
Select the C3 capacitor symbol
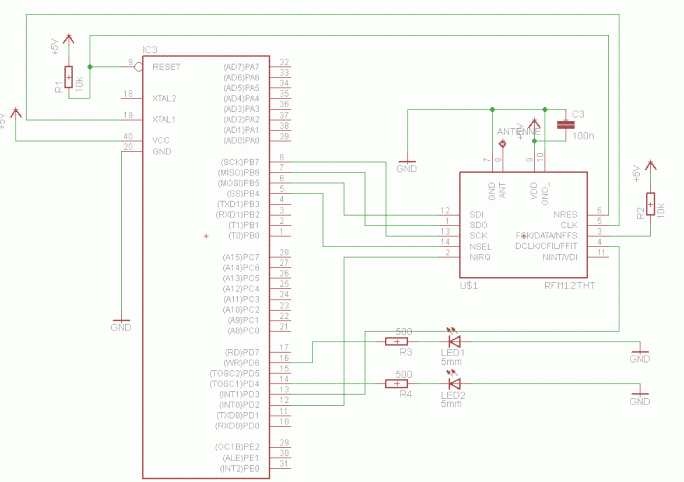[x=566, y=125]
